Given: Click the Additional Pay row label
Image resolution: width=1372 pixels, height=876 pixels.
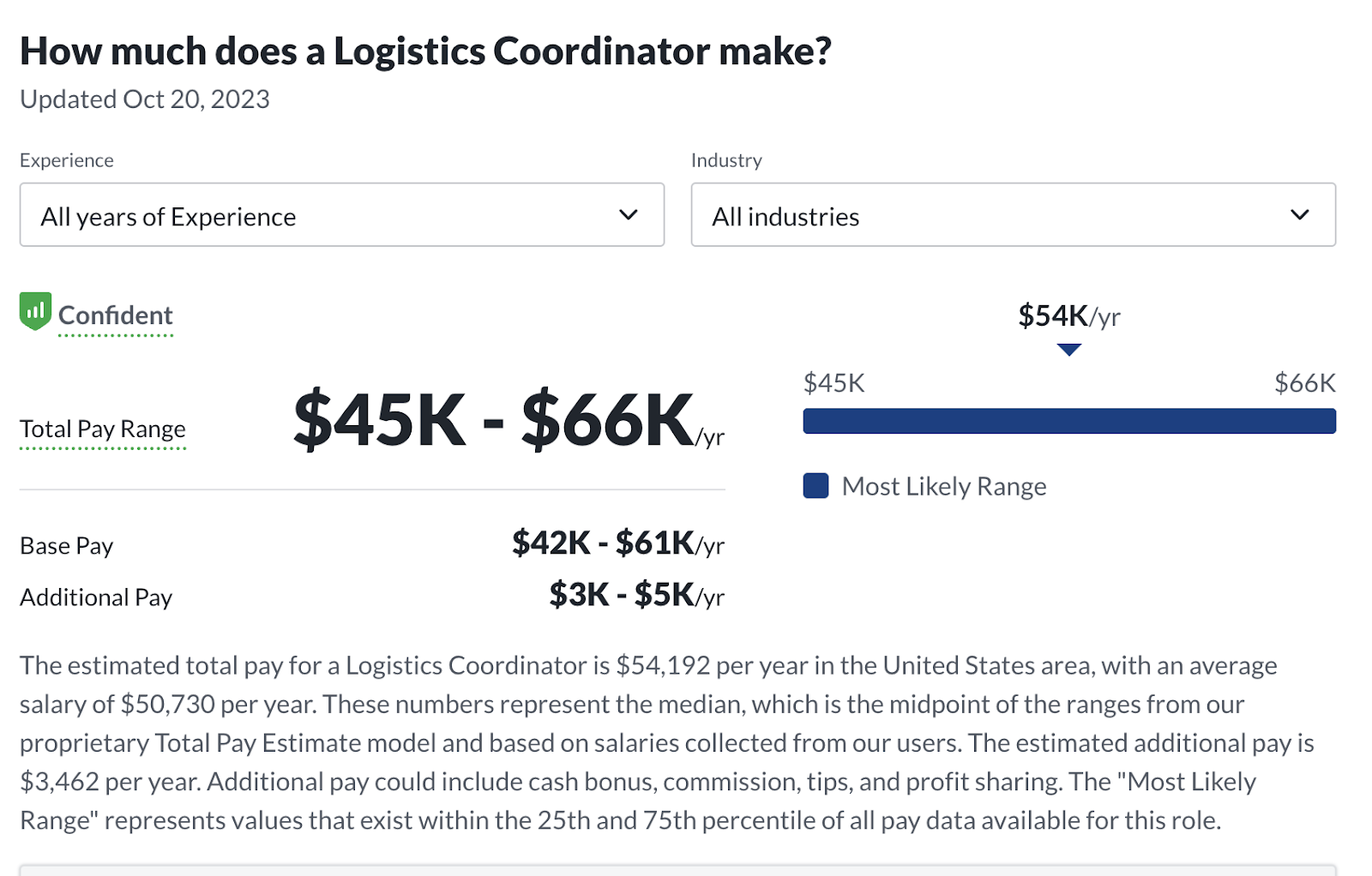Looking at the screenshot, I should tap(96, 597).
